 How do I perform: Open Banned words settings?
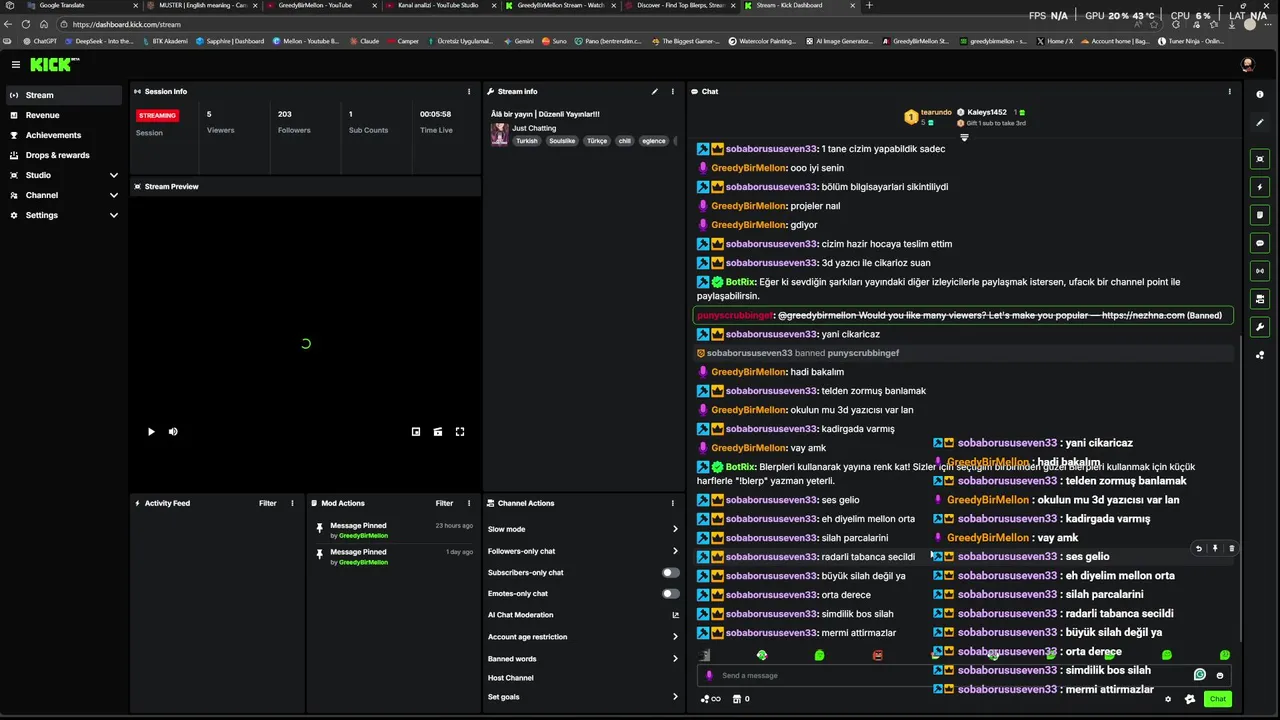583,659
